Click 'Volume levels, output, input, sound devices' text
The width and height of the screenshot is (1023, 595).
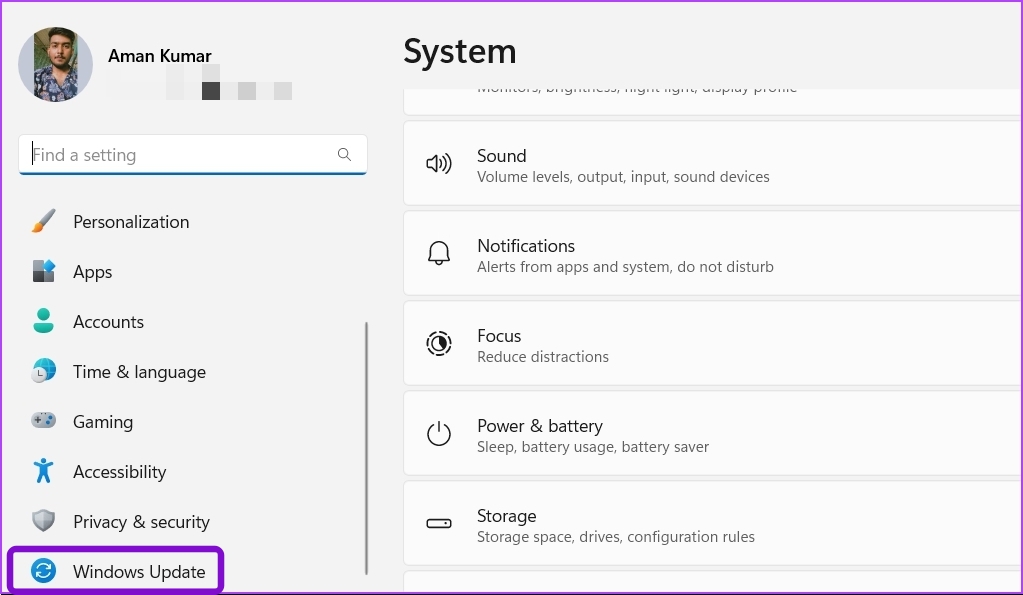pos(623,177)
